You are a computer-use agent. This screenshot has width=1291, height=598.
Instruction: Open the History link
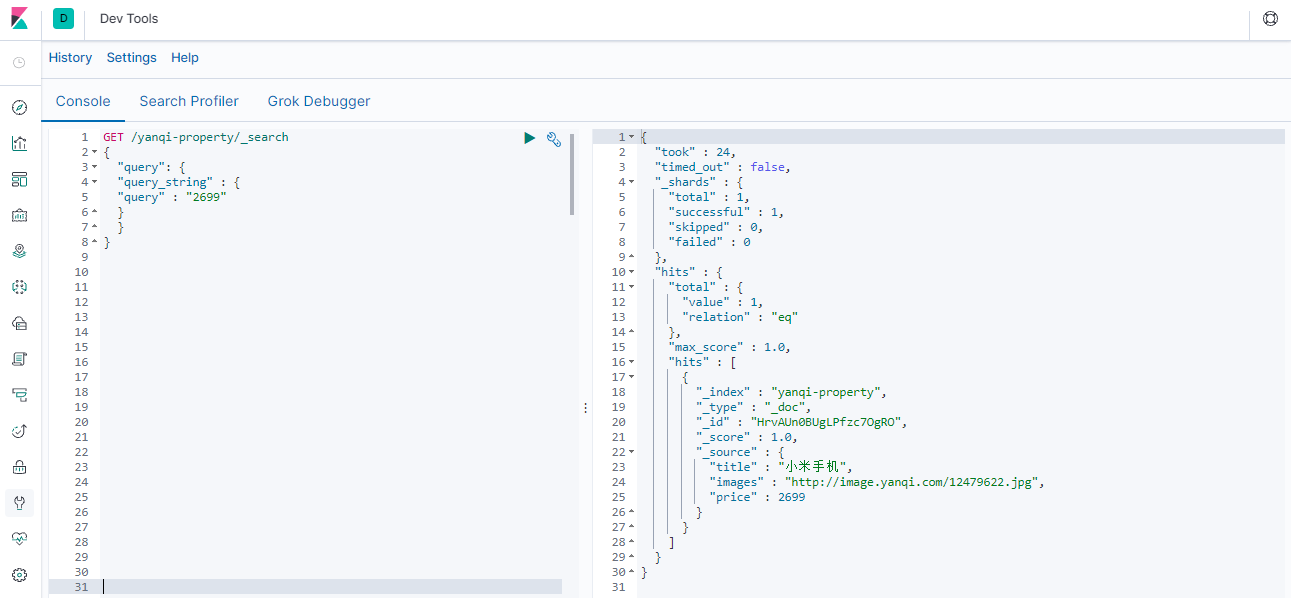(x=70, y=58)
